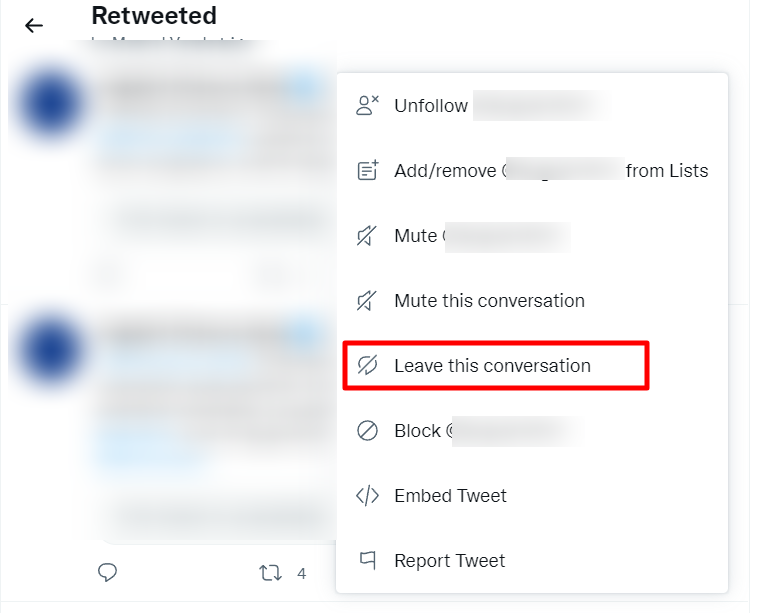The height and width of the screenshot is (613, 777).
Task: Choose Add/remove from Lists
Action: pos(550,171)
